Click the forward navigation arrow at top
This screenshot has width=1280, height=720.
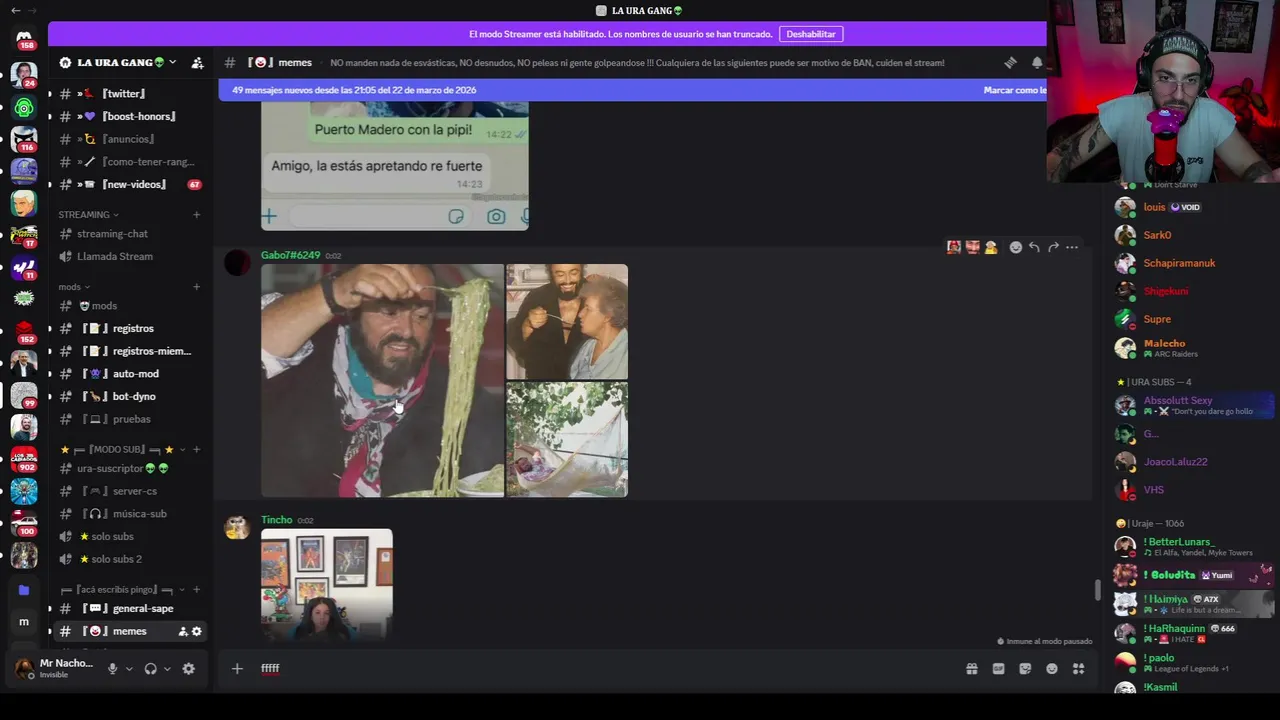pos(33,10)
